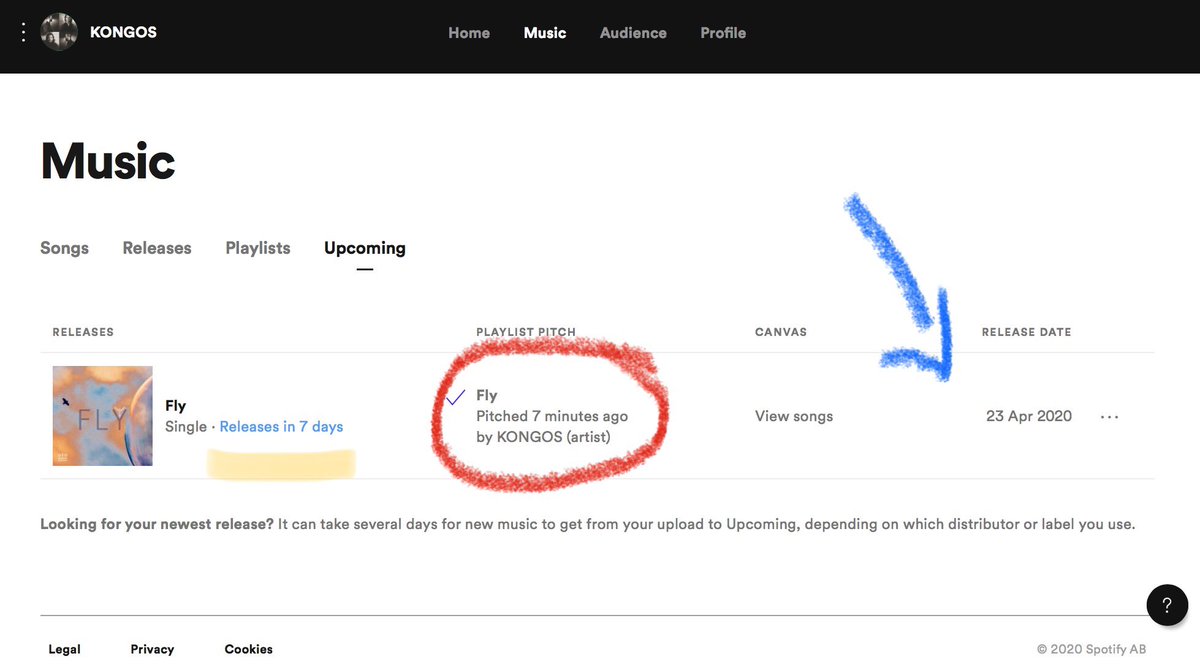
Task: Click the Fly title in Releases column
Action: (176, 406)
